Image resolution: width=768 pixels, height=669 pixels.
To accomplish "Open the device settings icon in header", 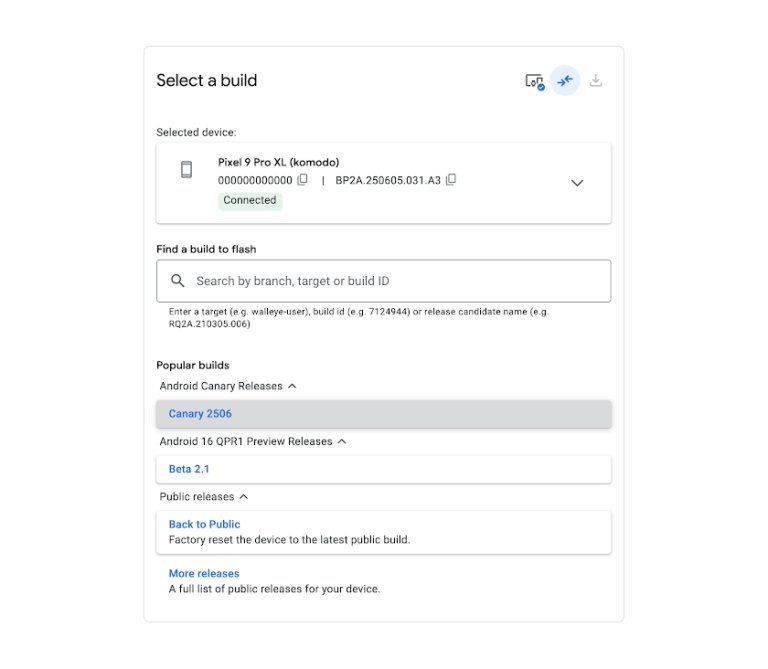I will click(534, 81).
